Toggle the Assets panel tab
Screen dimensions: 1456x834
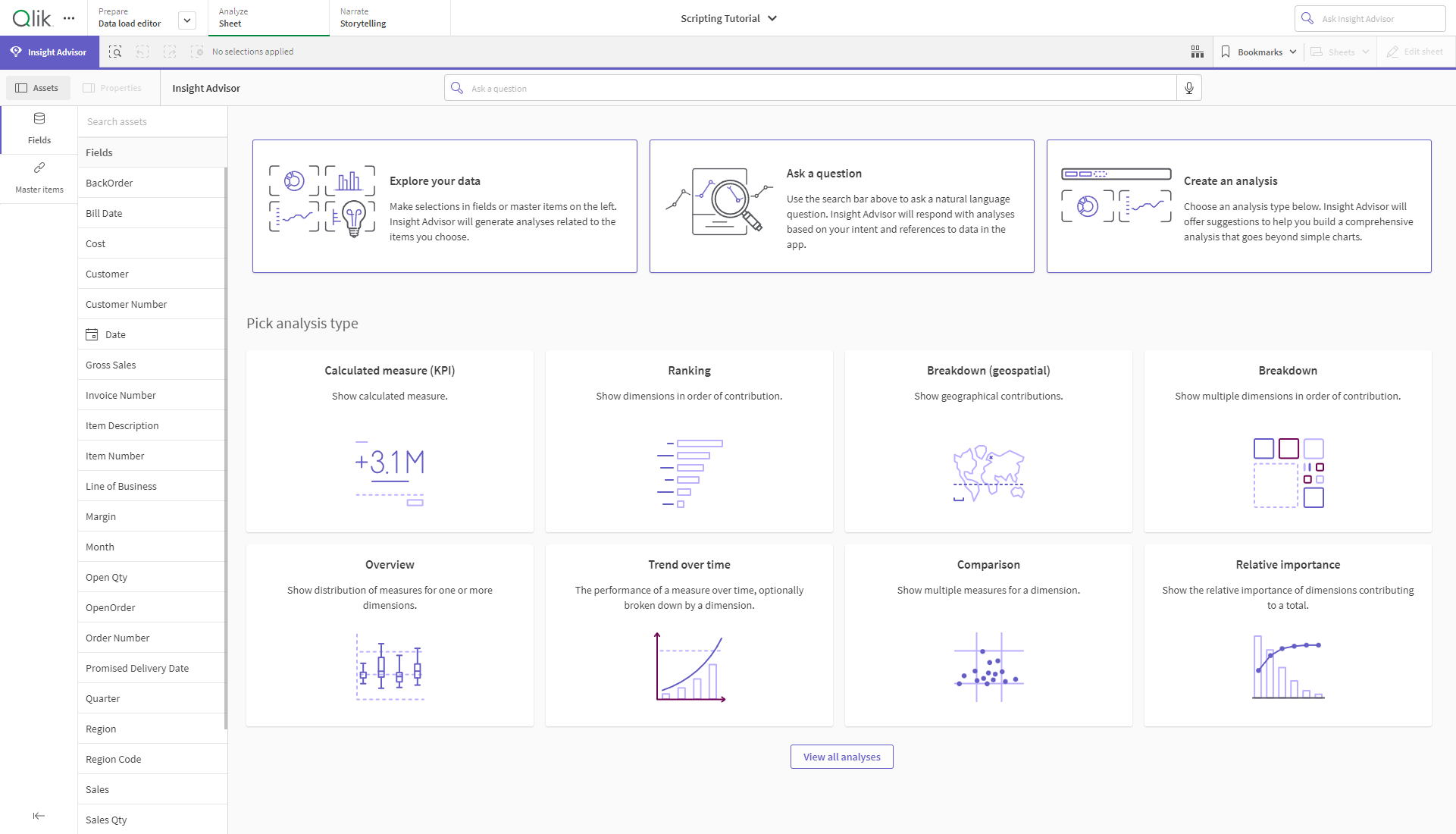click(x=37, y=88)
